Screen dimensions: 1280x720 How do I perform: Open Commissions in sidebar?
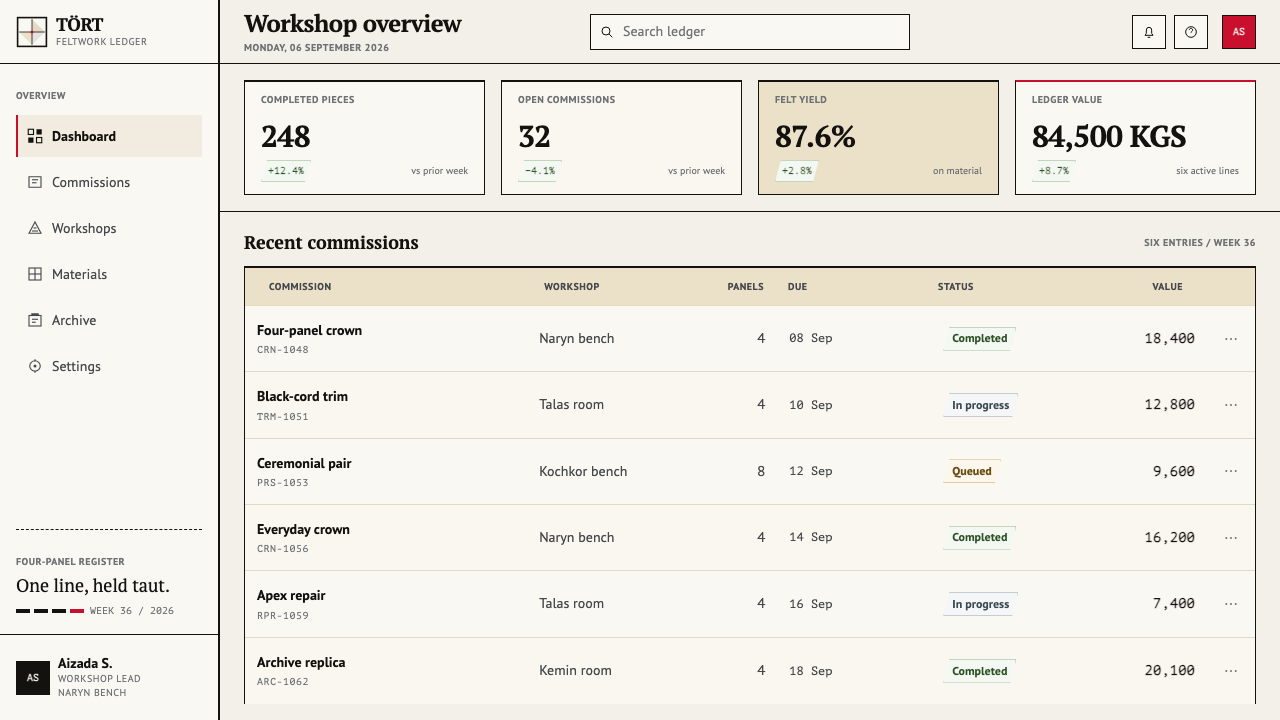109,182
